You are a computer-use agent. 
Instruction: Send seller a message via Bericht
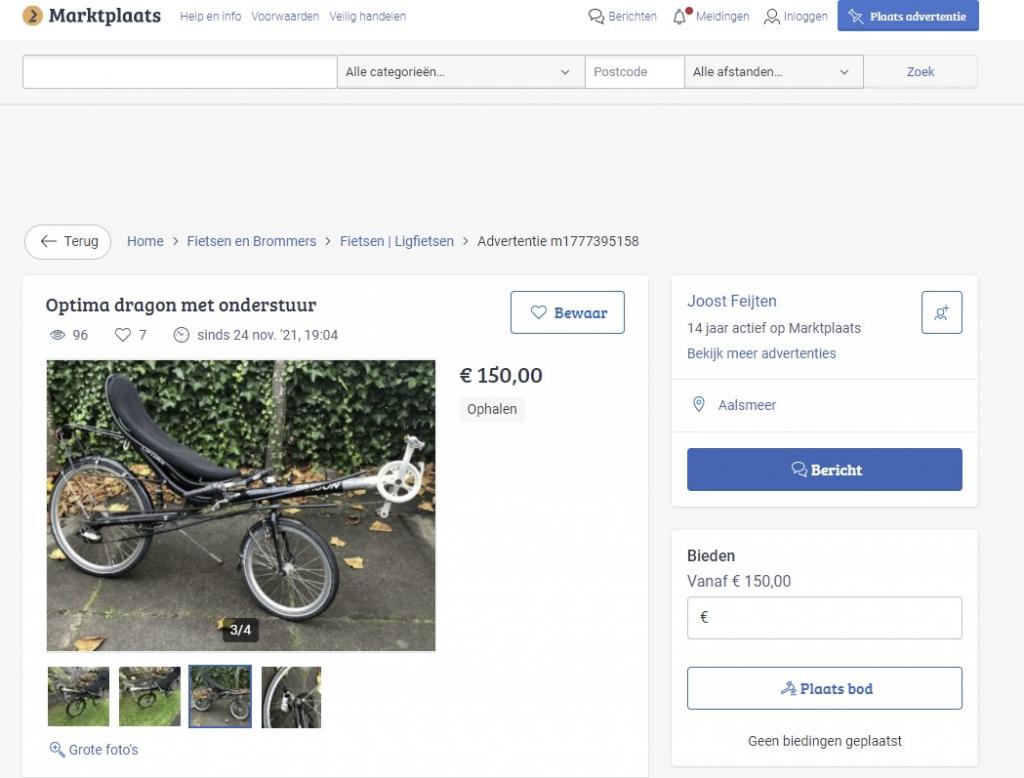click(x=824, y=470)
